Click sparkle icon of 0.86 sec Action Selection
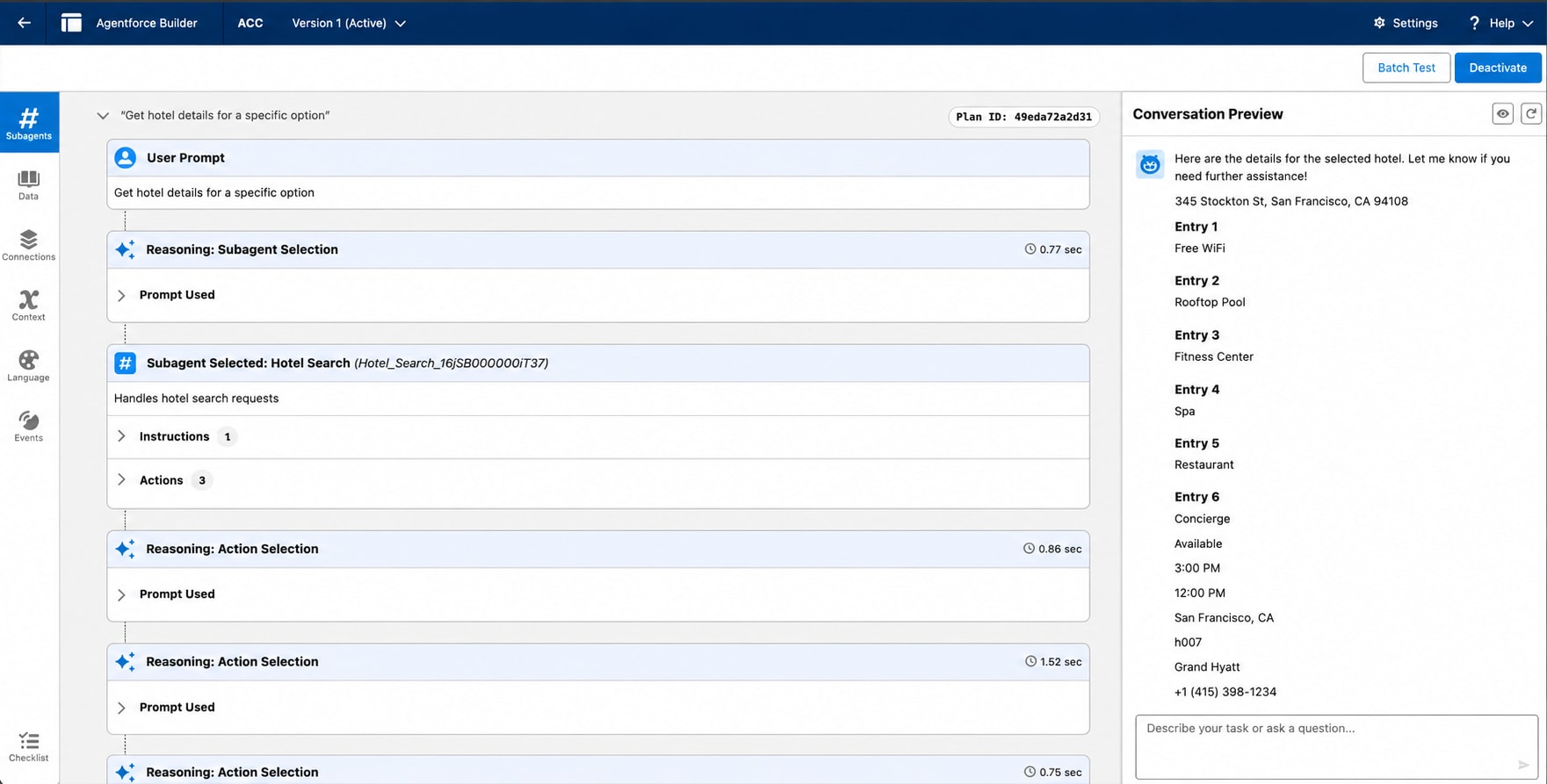Screen dimensions: 1547x784 point(126,549)
